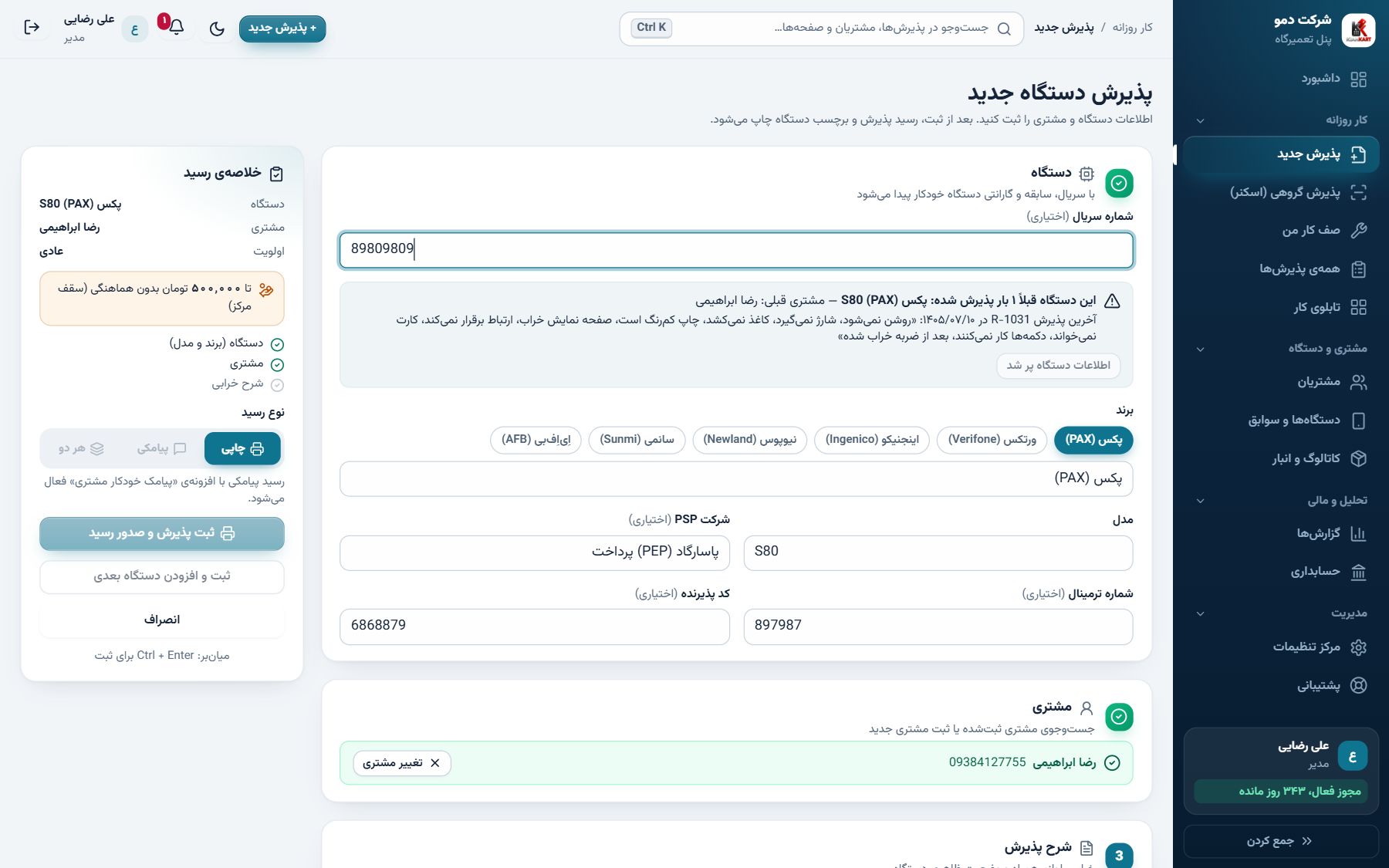Open داشبورد from the sidebar

pos(1281,79)
